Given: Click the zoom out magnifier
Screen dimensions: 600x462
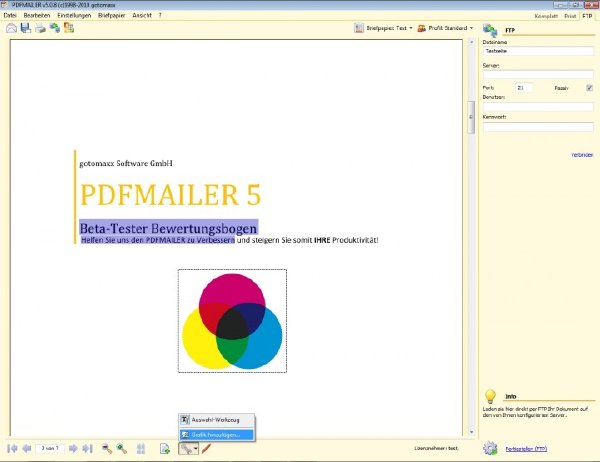Looking at the screenshot, I should (107, 448).
